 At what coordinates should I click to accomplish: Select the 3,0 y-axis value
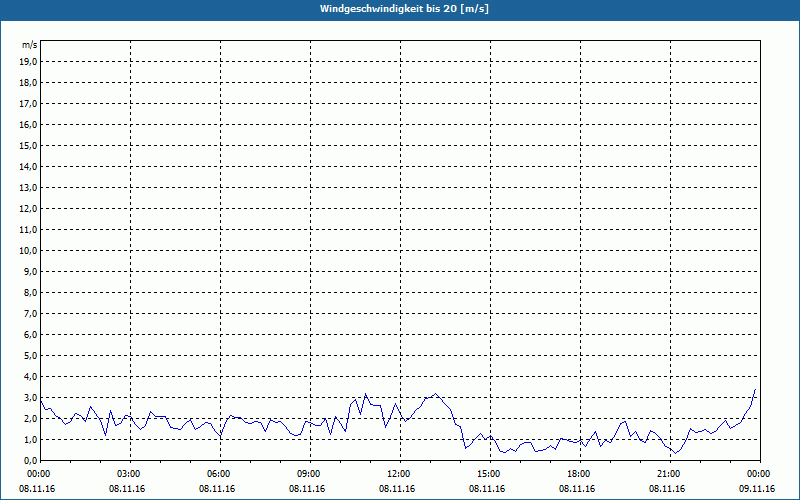click(x=30, y=397)
